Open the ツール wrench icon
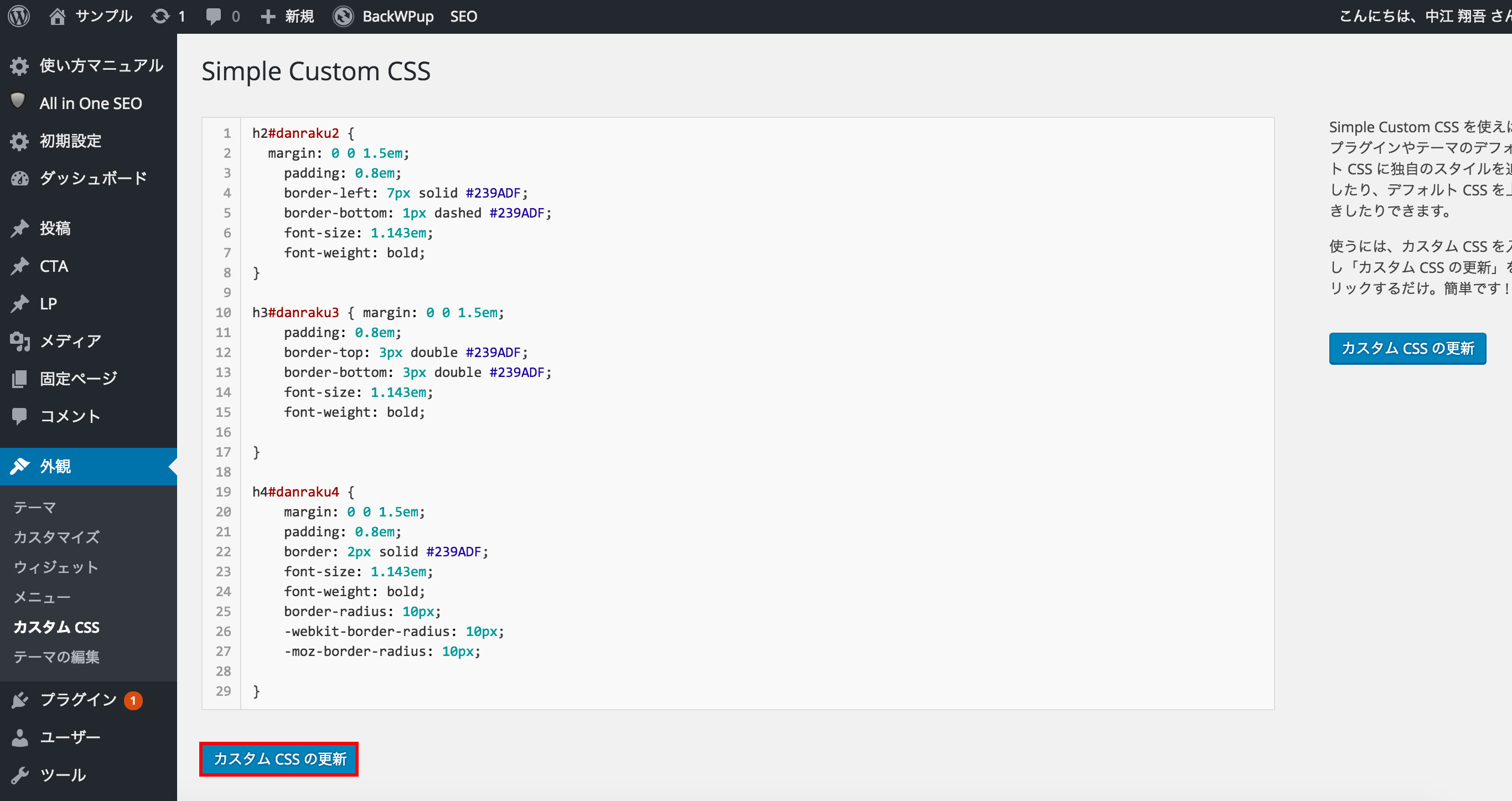 20,774
